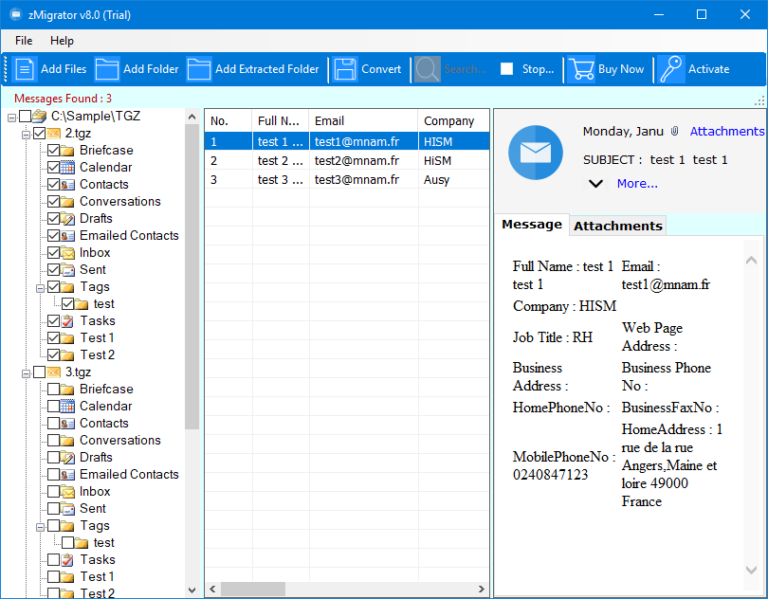The width and height of the screenshot is (768, 599).
Task: Collapse the C:\Sample\TGZ root node
Action: click(11, 118)
